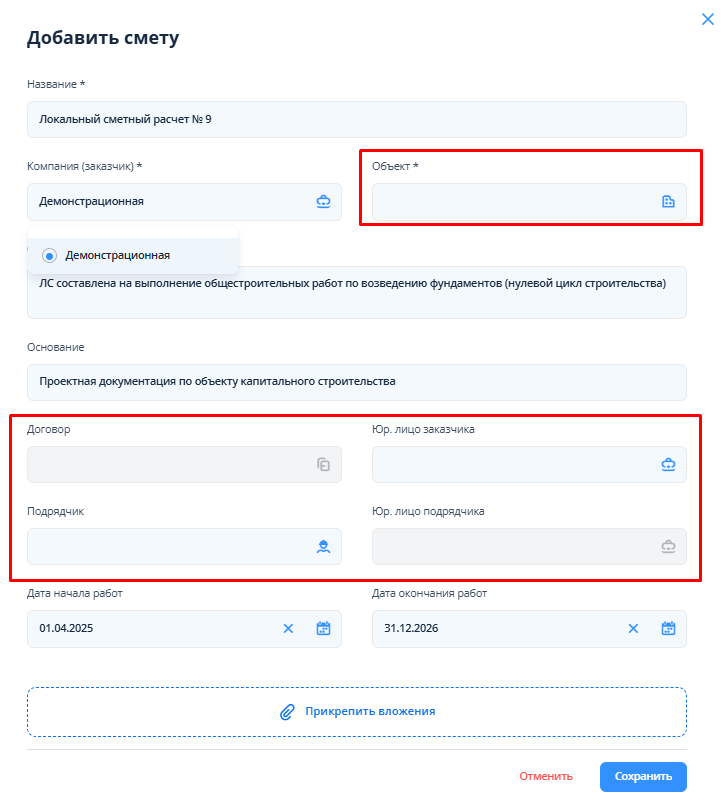Click icon in Юр. лицо заказчика field
The image size is (721, 798).
pos(668,464)
